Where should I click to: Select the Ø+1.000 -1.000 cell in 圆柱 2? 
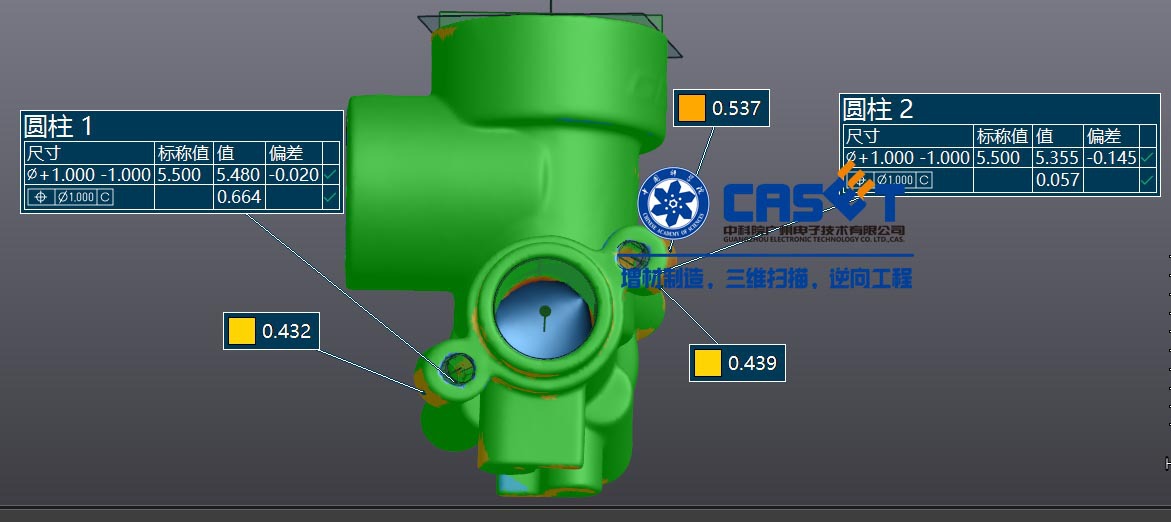[x=907, y=158]
